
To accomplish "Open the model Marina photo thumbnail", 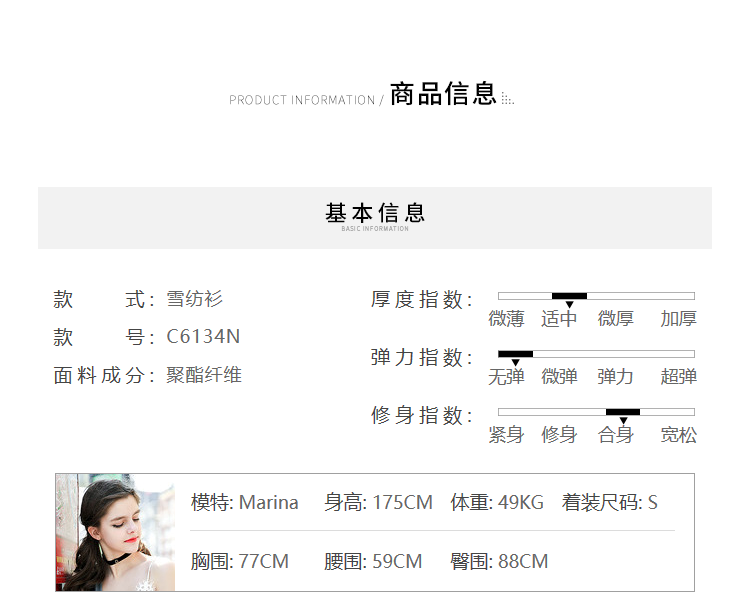I will [x=115, y=532].
